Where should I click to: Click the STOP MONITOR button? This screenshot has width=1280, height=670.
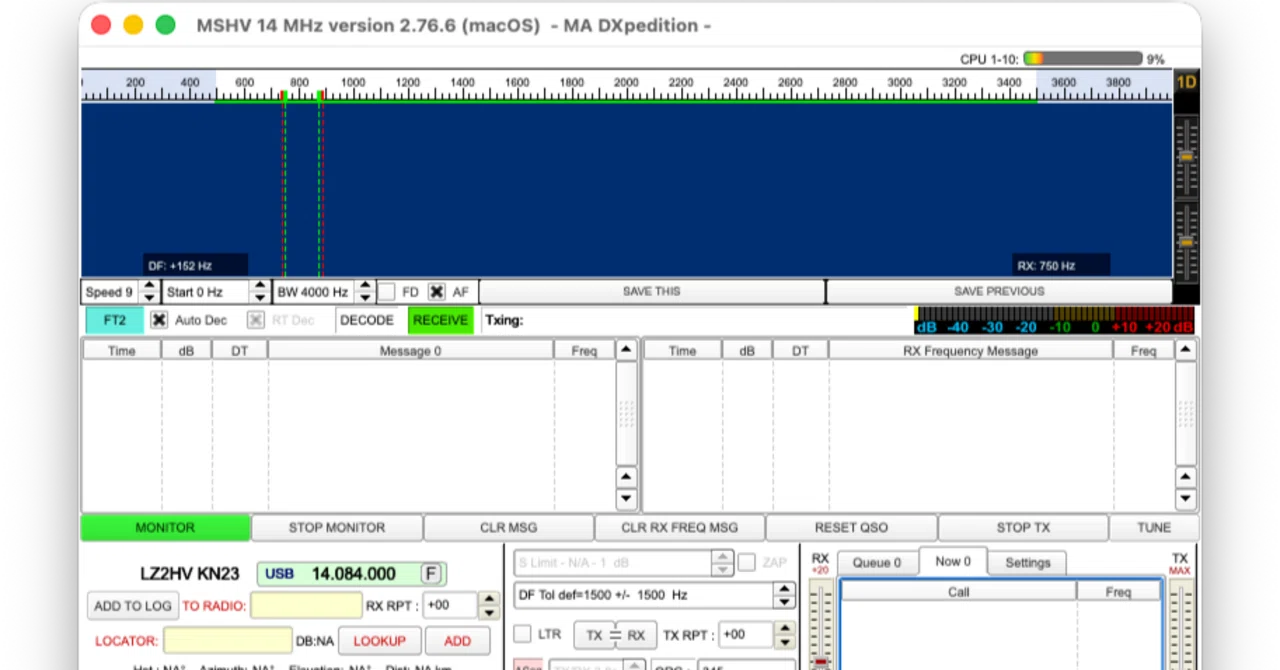point(337,527)
